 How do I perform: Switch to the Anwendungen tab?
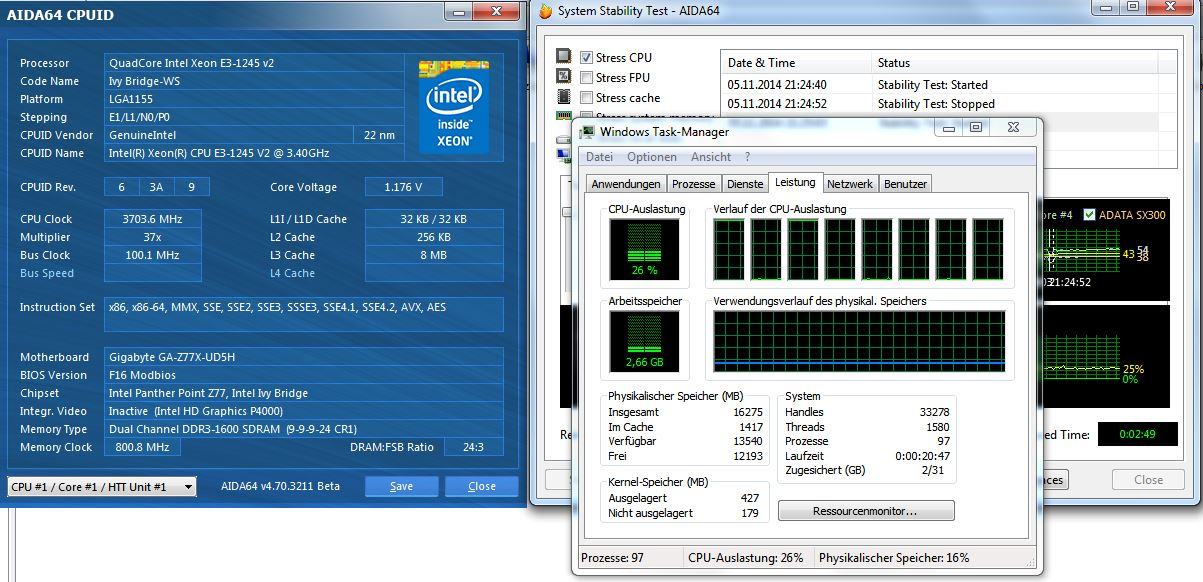point(626,184)
